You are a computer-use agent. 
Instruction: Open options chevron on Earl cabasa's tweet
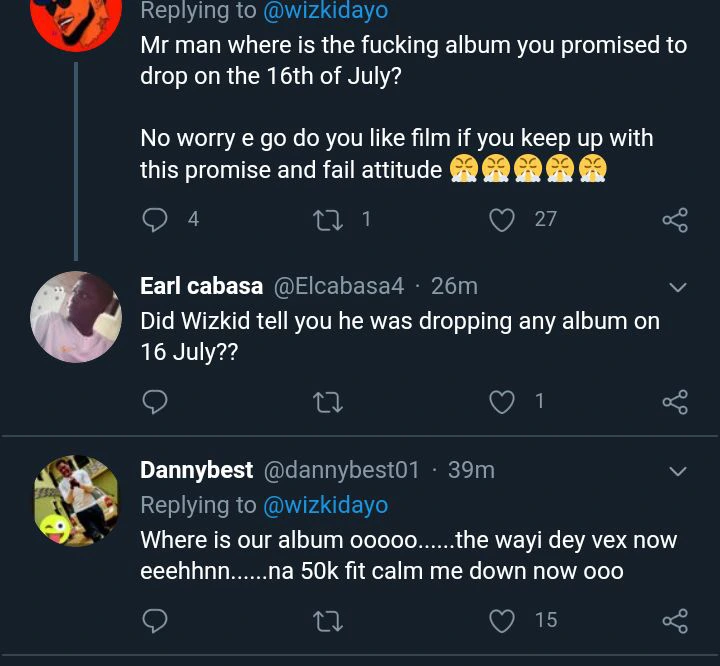coord(677,288)
